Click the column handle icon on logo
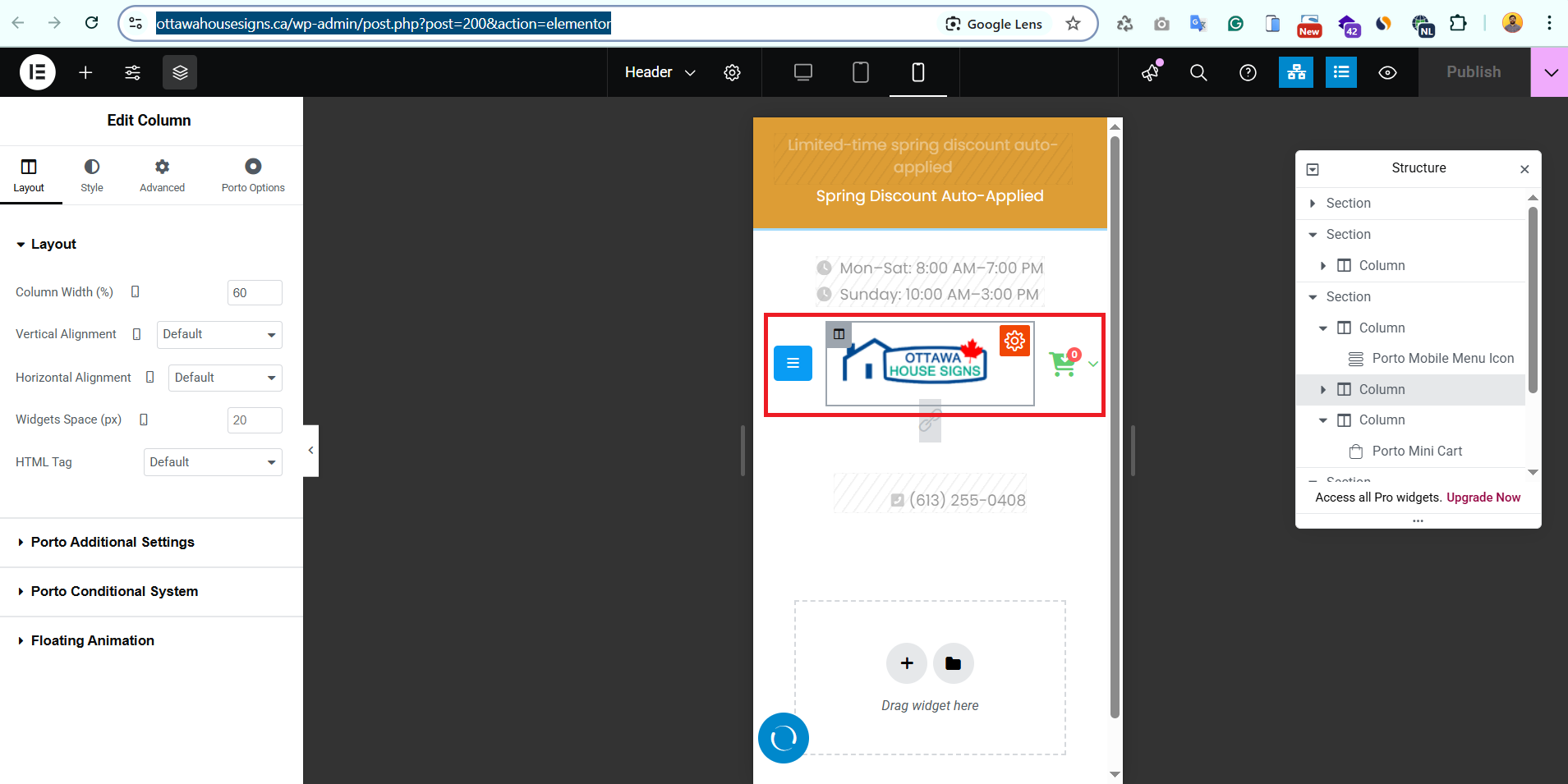 coord(839,334)
